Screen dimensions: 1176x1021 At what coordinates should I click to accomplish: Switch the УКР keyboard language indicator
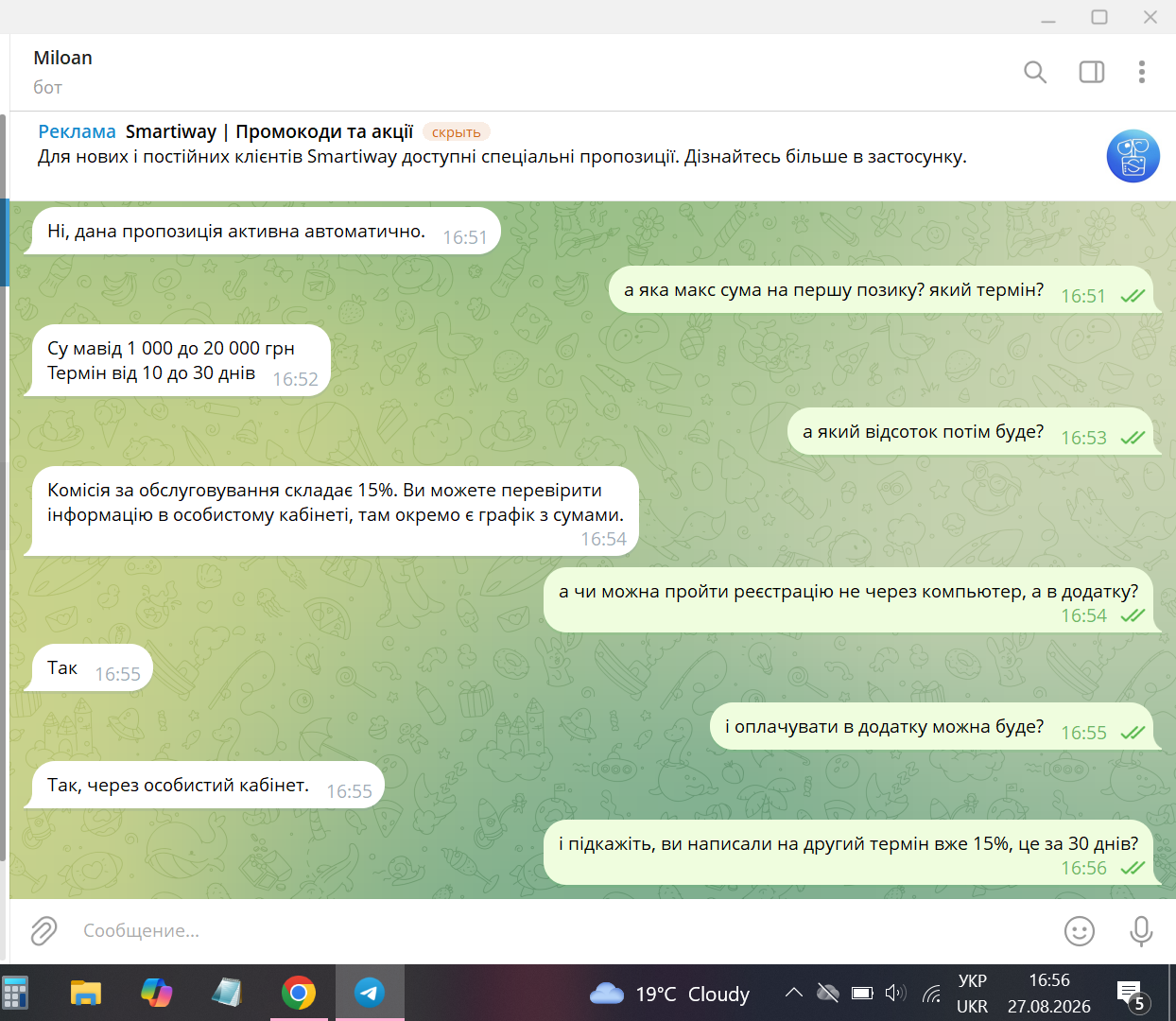click(972, 994)
